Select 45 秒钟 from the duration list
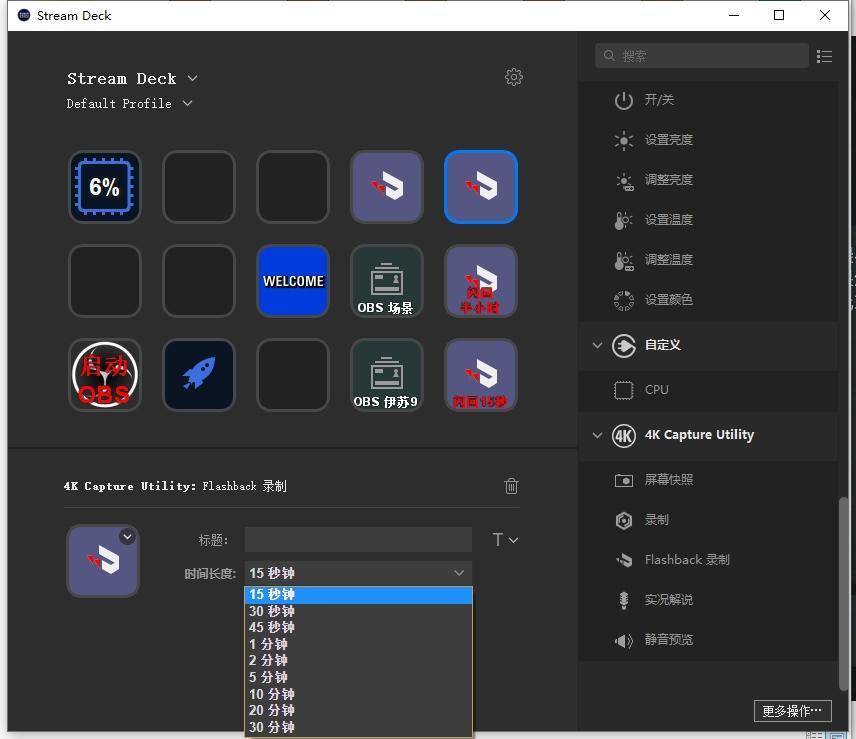The width and height of the screenshot is (856, 739). tap(358, 628)
